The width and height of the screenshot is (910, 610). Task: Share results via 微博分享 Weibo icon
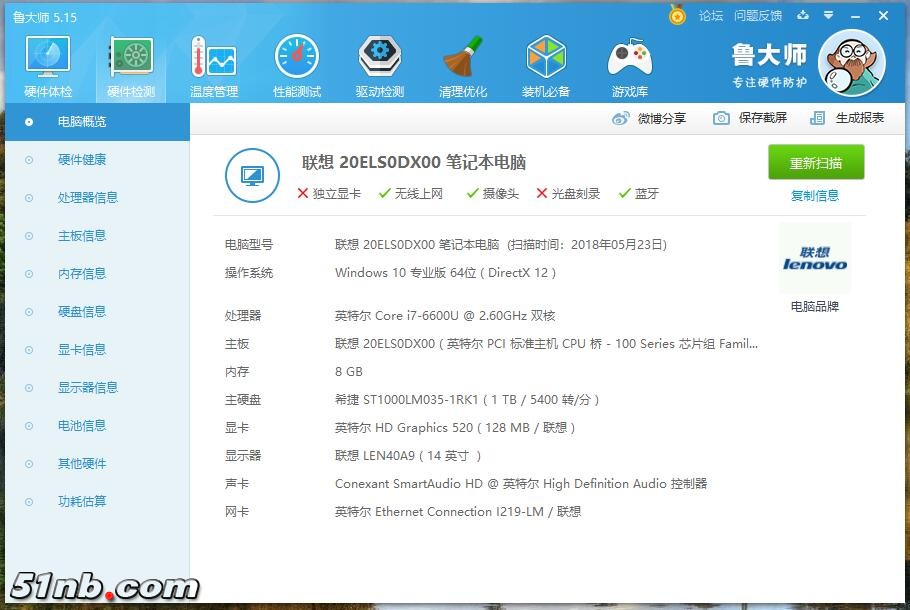point(652,117)
